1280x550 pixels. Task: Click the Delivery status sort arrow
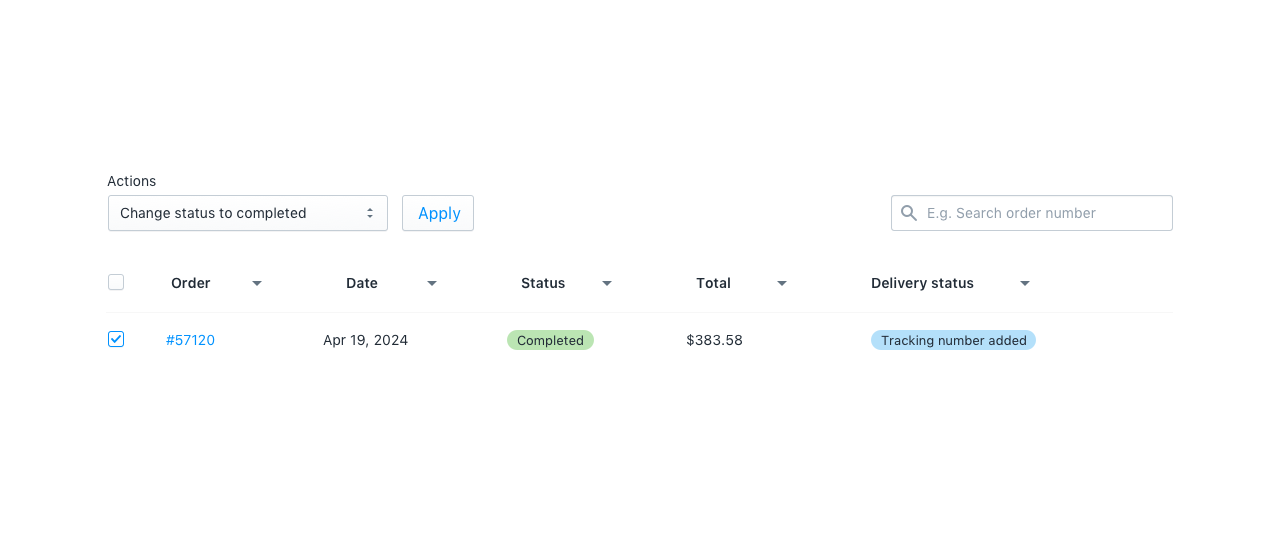(x=1025, y=284)
